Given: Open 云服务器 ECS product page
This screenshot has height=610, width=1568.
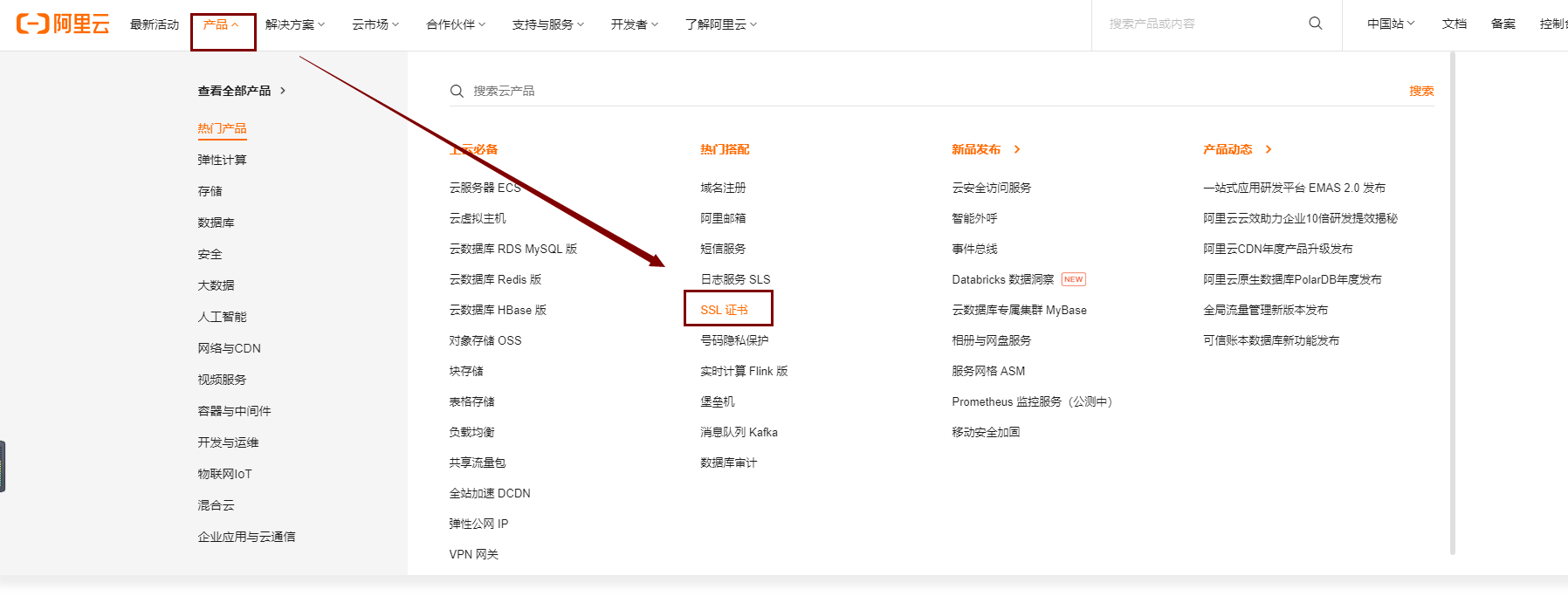Looking at the screenshot, I should tap(485, 188).
